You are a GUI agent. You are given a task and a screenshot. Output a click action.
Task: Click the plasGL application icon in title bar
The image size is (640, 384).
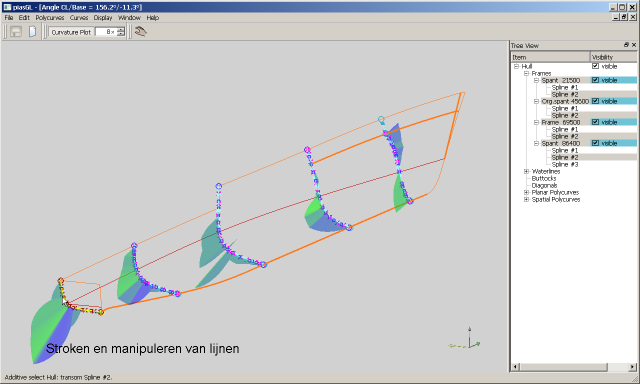[7, 7]
